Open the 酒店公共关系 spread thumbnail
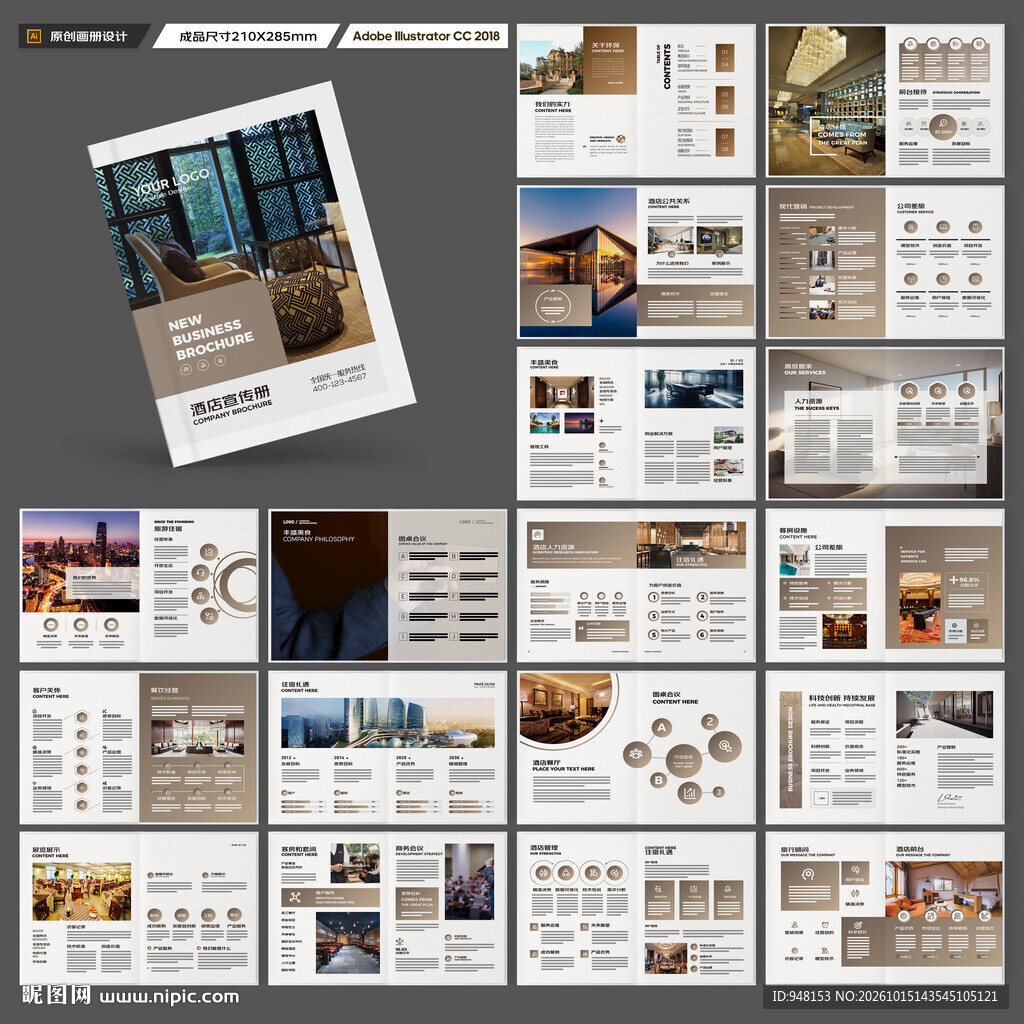 click(x=636, y=262)
